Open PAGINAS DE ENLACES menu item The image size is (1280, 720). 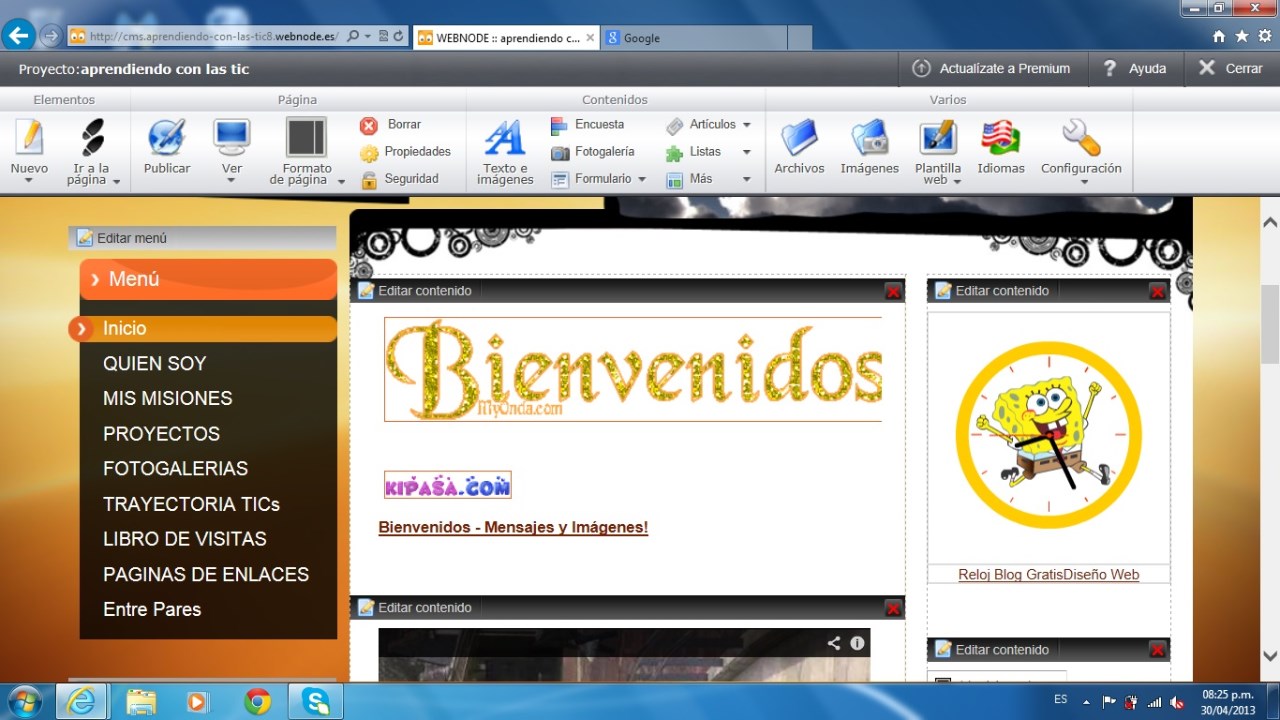tap(206, 575)
